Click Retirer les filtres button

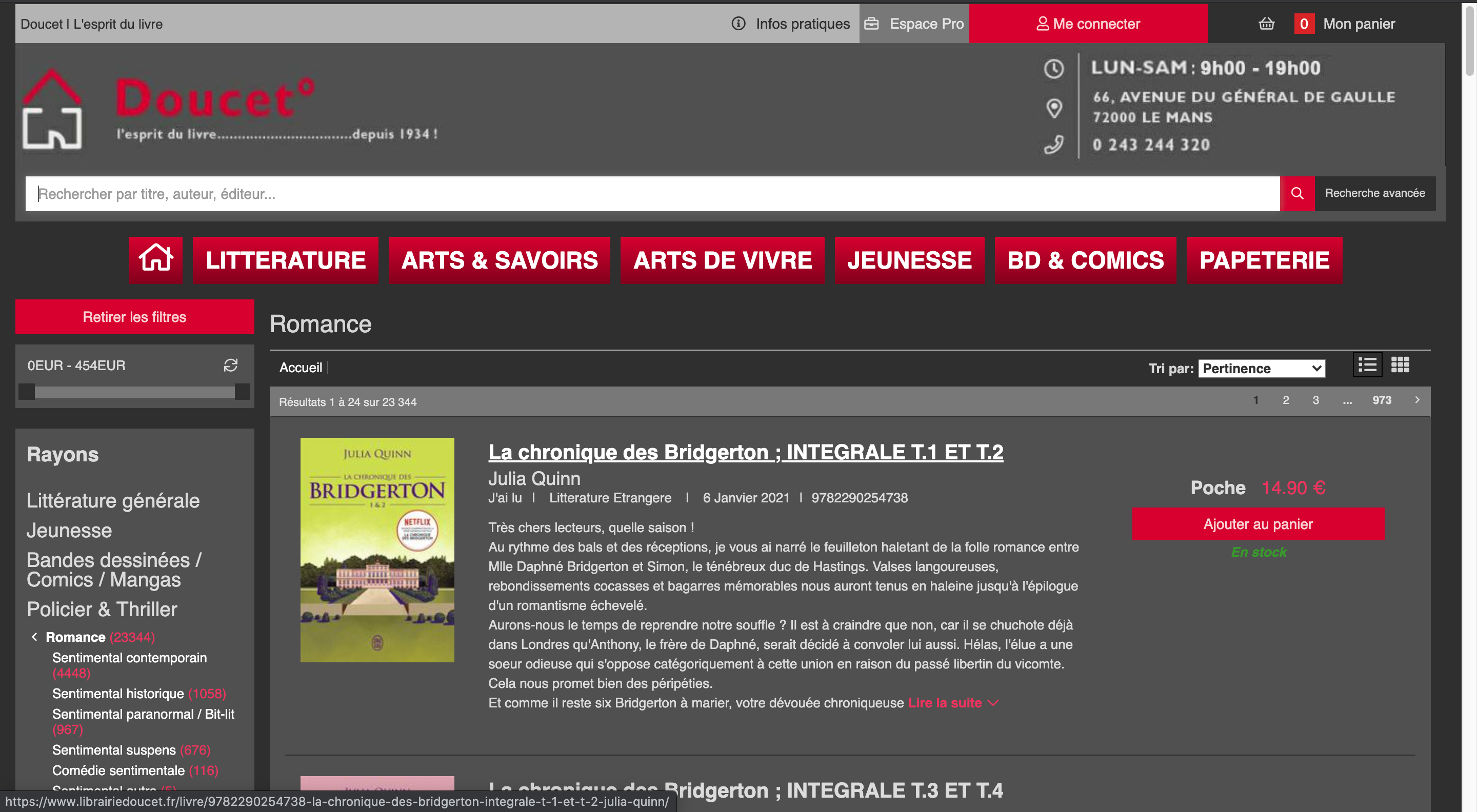(x=135, y=317)
